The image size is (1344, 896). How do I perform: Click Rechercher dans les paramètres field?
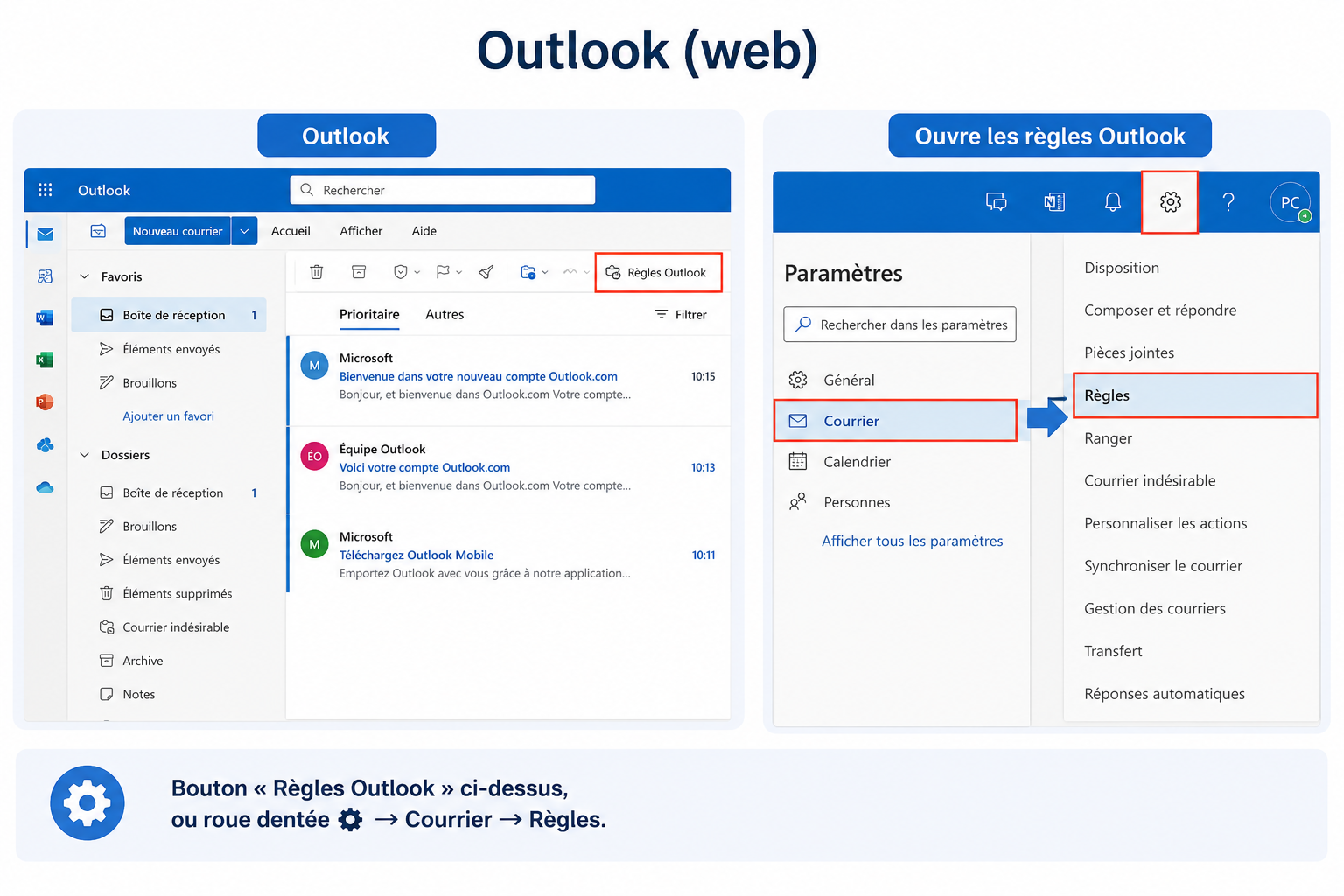tap(899, 325)
